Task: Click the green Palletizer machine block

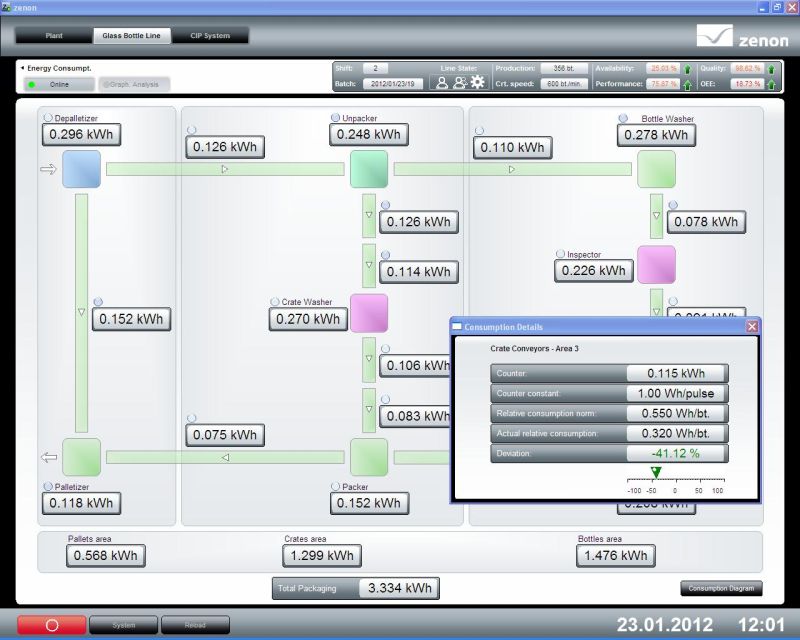Action: click(81, 457)
